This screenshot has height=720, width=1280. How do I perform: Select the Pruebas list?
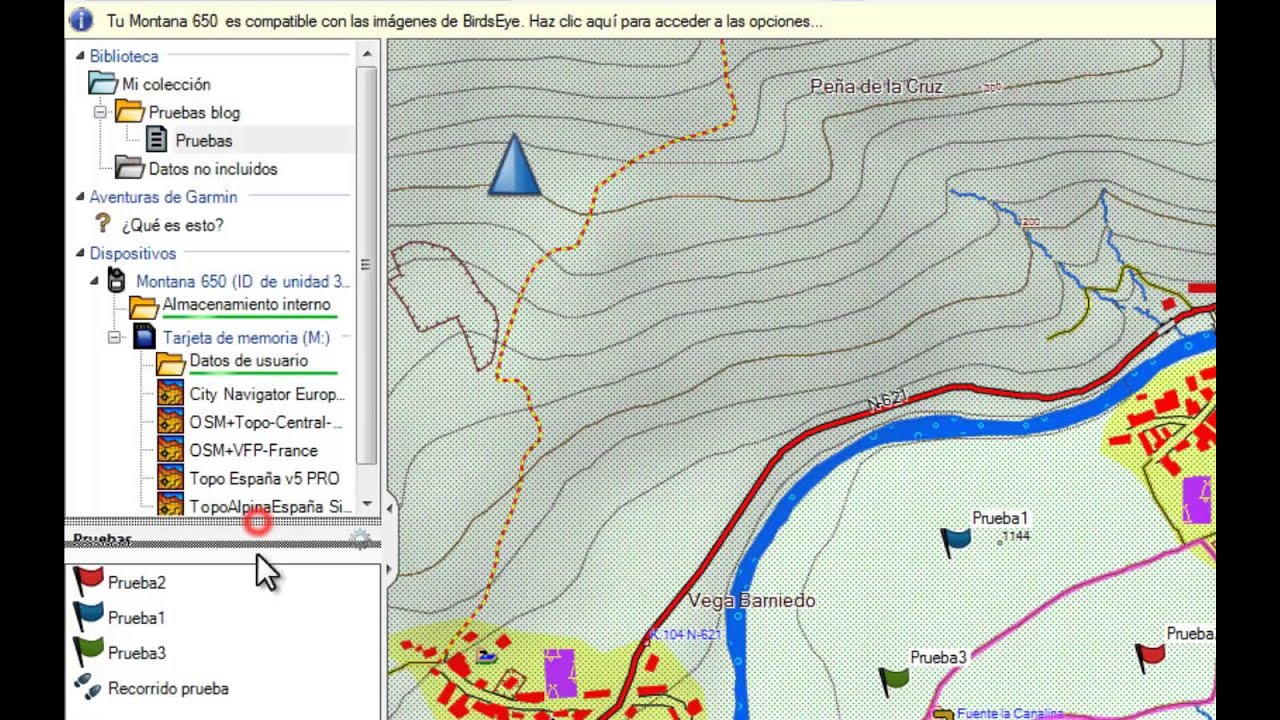[x=204, y=141]
